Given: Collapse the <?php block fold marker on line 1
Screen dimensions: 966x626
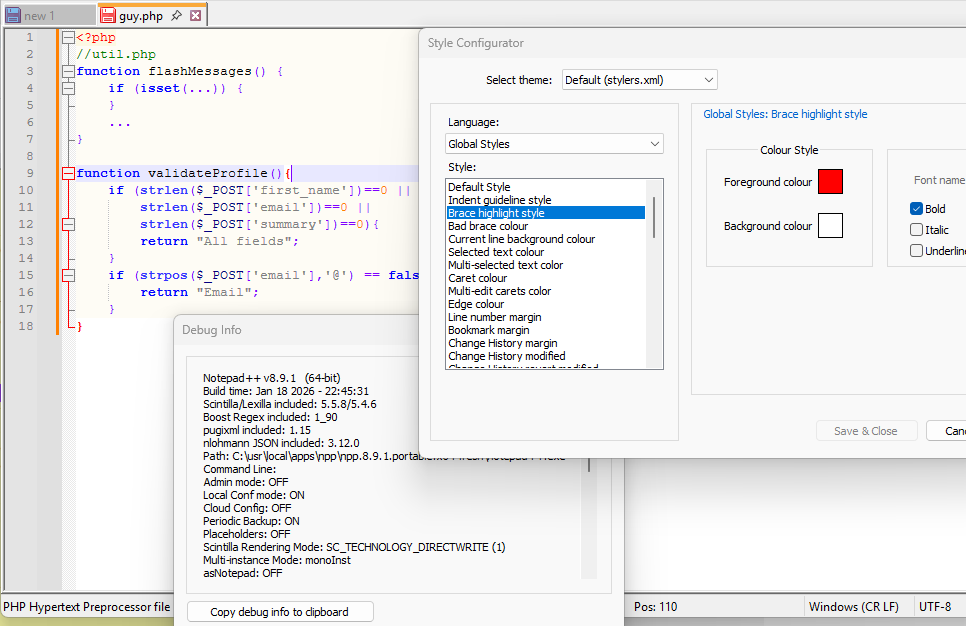Looking at the screenshot, I should (68, 38).
